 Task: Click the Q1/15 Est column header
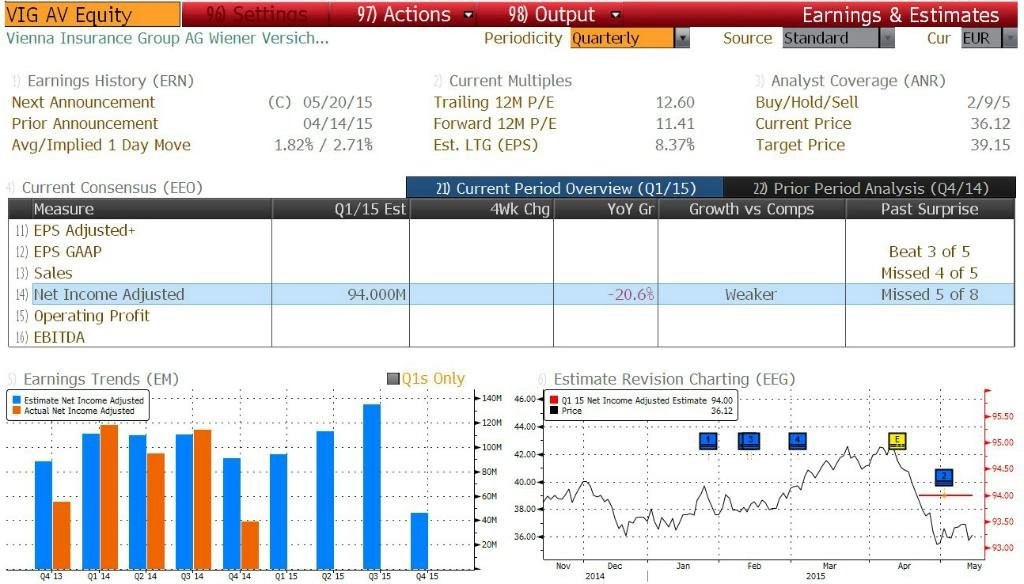[340, 209]
